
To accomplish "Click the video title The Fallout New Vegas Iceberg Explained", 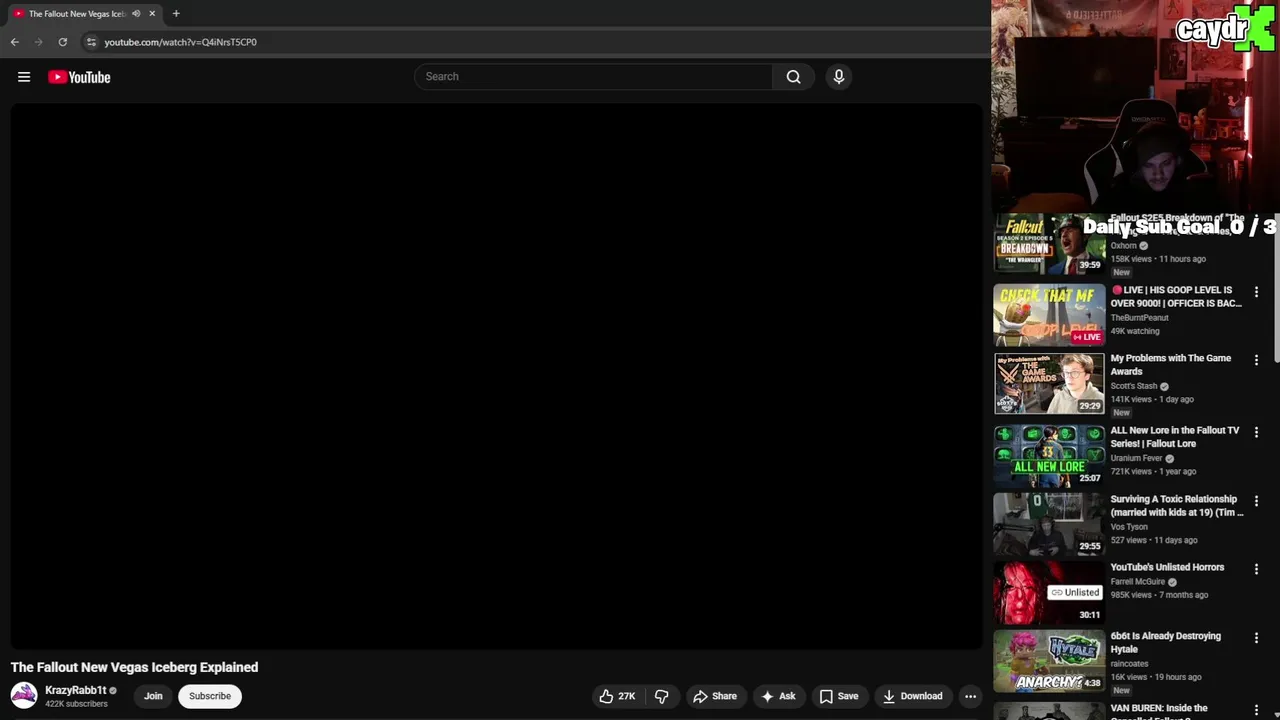I will click(134, 667).
